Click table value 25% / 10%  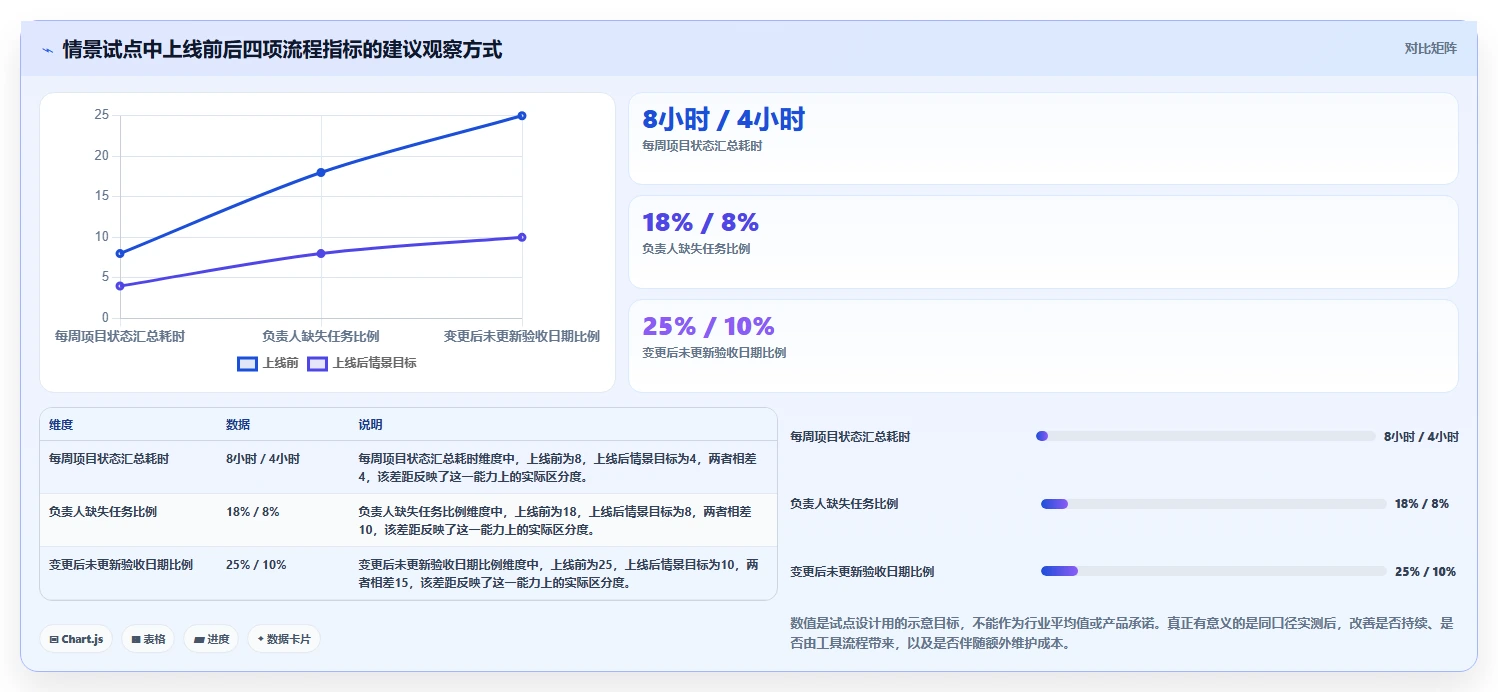(256, 565)
